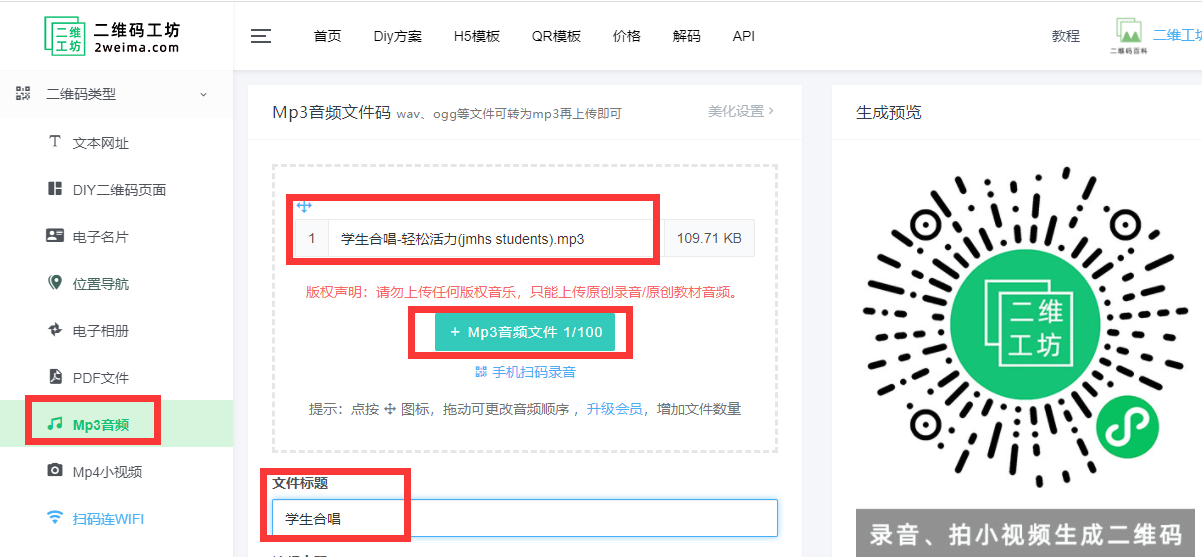Open the 首页 menu item
Image resolution: width=1202 pixels, height=557 pixels.
[327, 36]
